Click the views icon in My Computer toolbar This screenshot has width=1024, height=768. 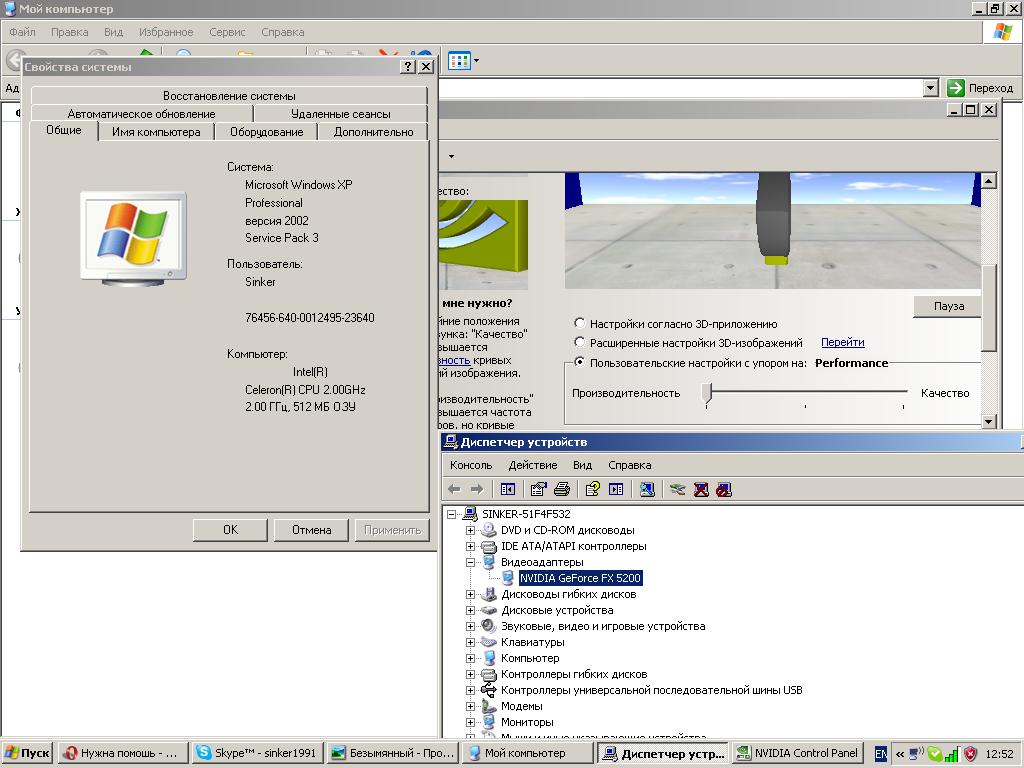click(x=458, y=61)
